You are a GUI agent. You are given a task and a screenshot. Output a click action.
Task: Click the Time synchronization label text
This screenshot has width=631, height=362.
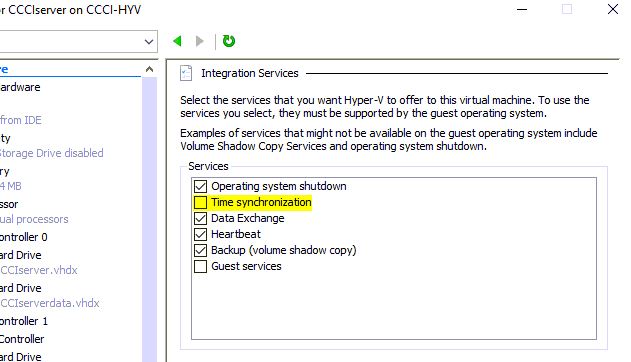262,202
